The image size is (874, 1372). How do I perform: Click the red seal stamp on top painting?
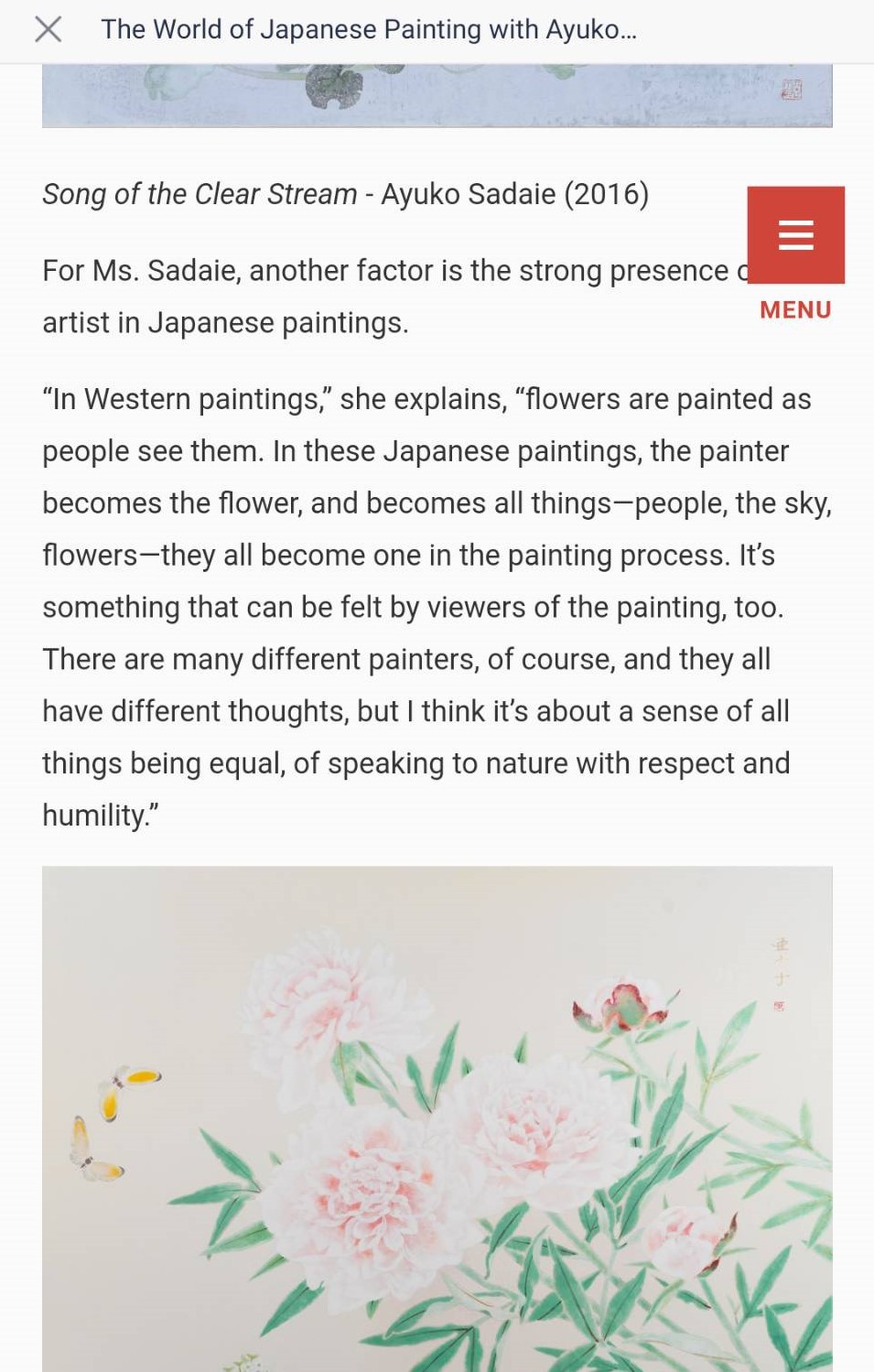click(x=792, y=89)
